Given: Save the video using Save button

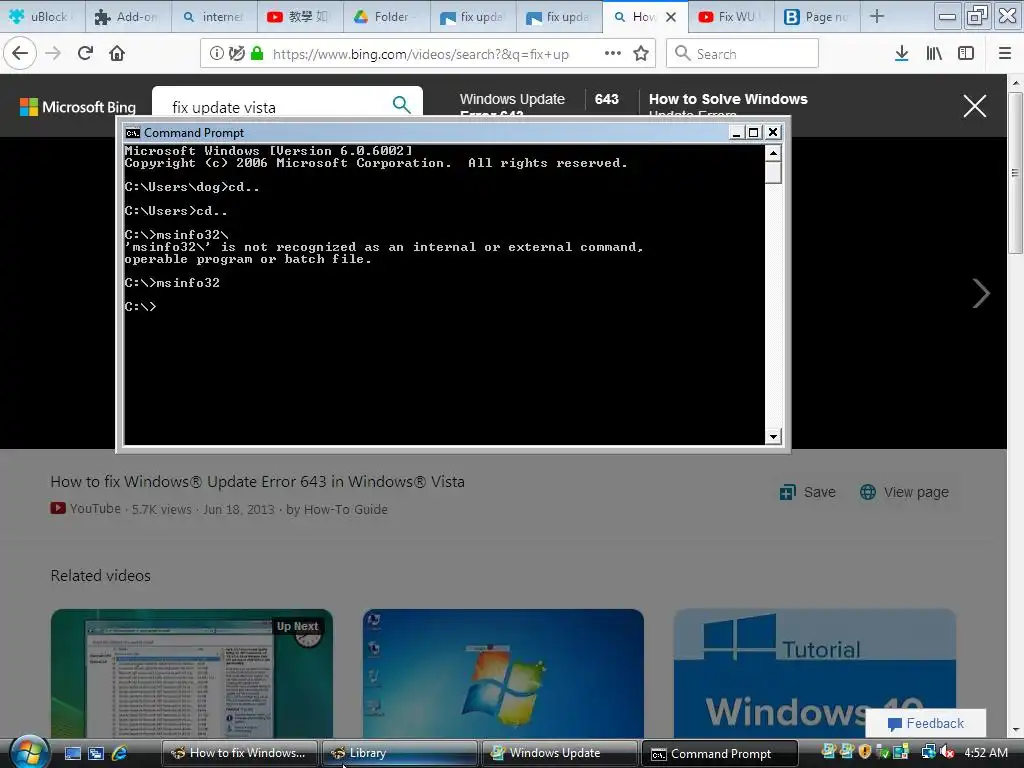Looking at the screenshot, I should [x=808, y=492].
